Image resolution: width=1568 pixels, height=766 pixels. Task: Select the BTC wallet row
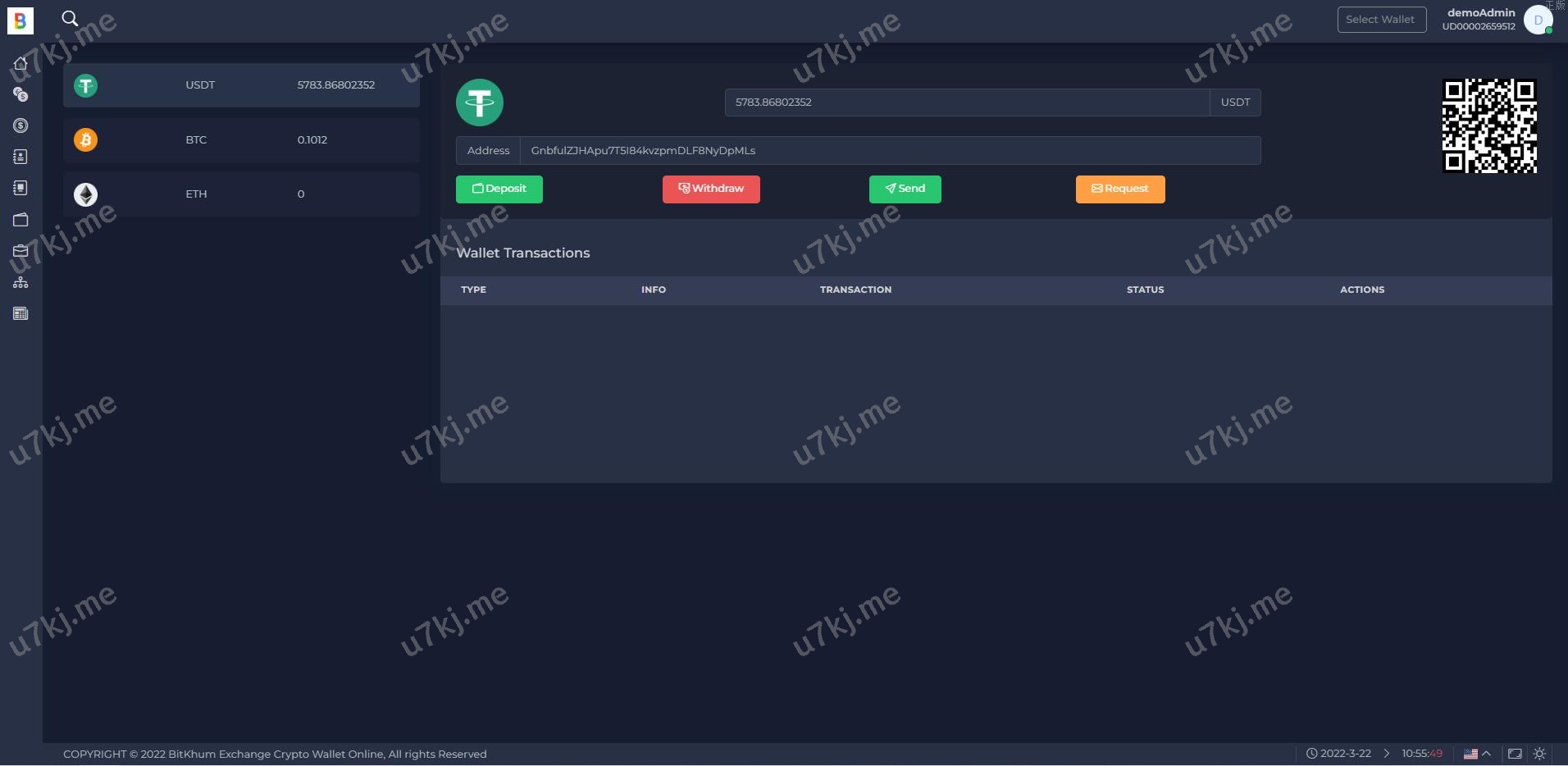(241, 140)
